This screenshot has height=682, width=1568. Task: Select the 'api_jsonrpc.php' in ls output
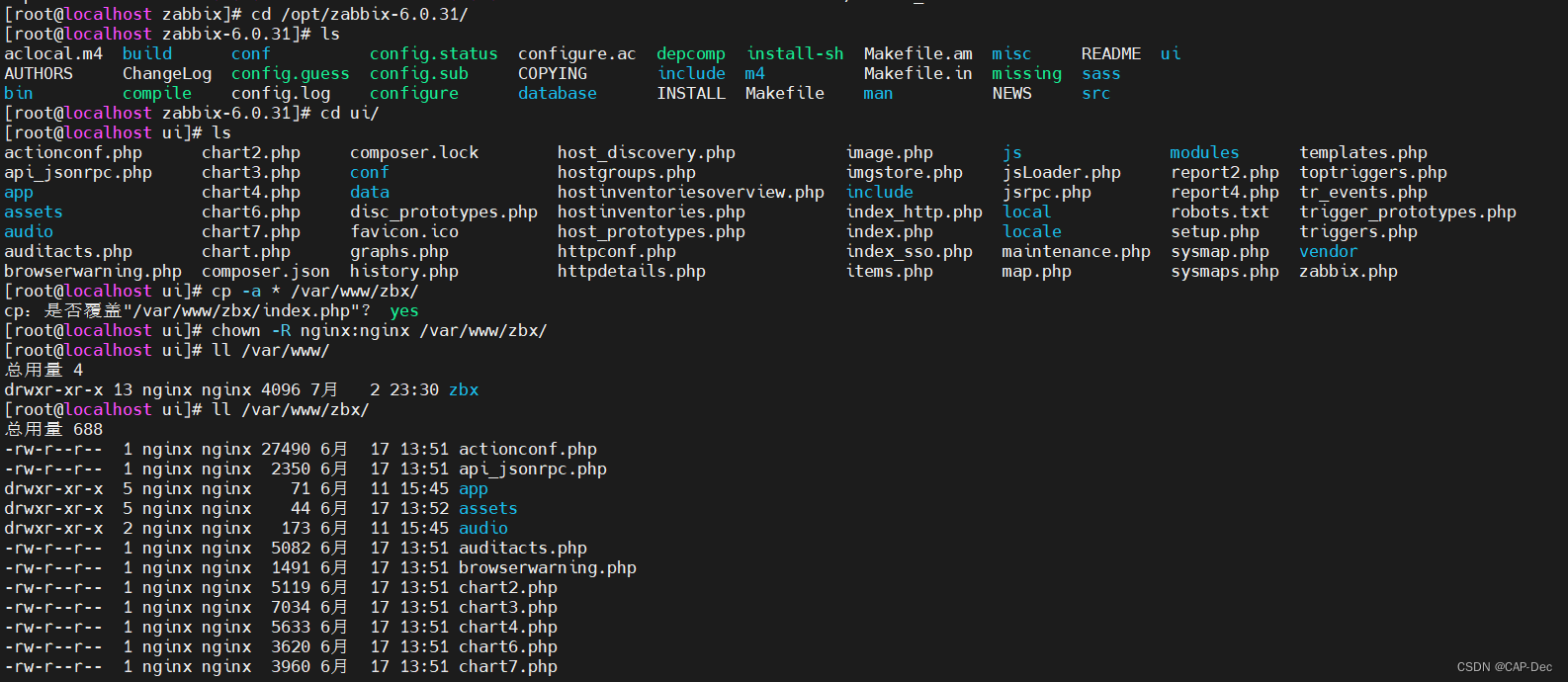click(78, 172)
